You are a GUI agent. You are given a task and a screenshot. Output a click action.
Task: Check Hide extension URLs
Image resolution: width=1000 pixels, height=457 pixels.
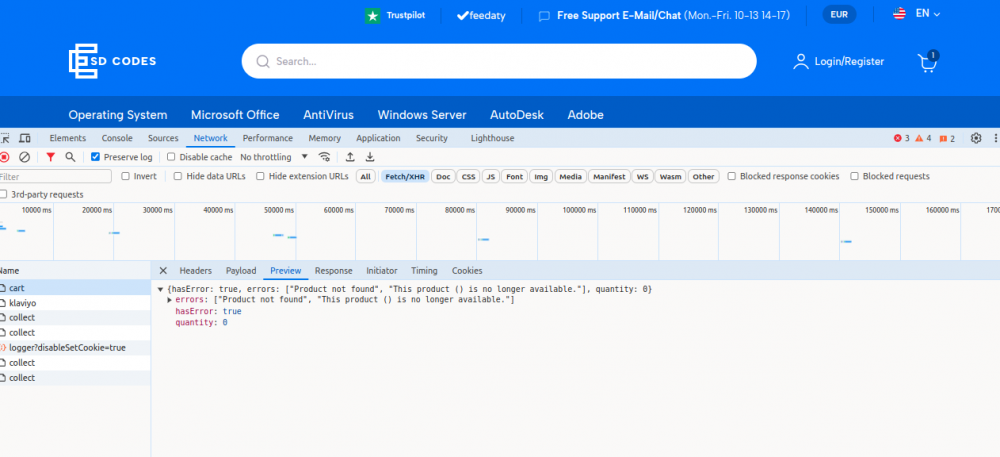coord(260,177)
